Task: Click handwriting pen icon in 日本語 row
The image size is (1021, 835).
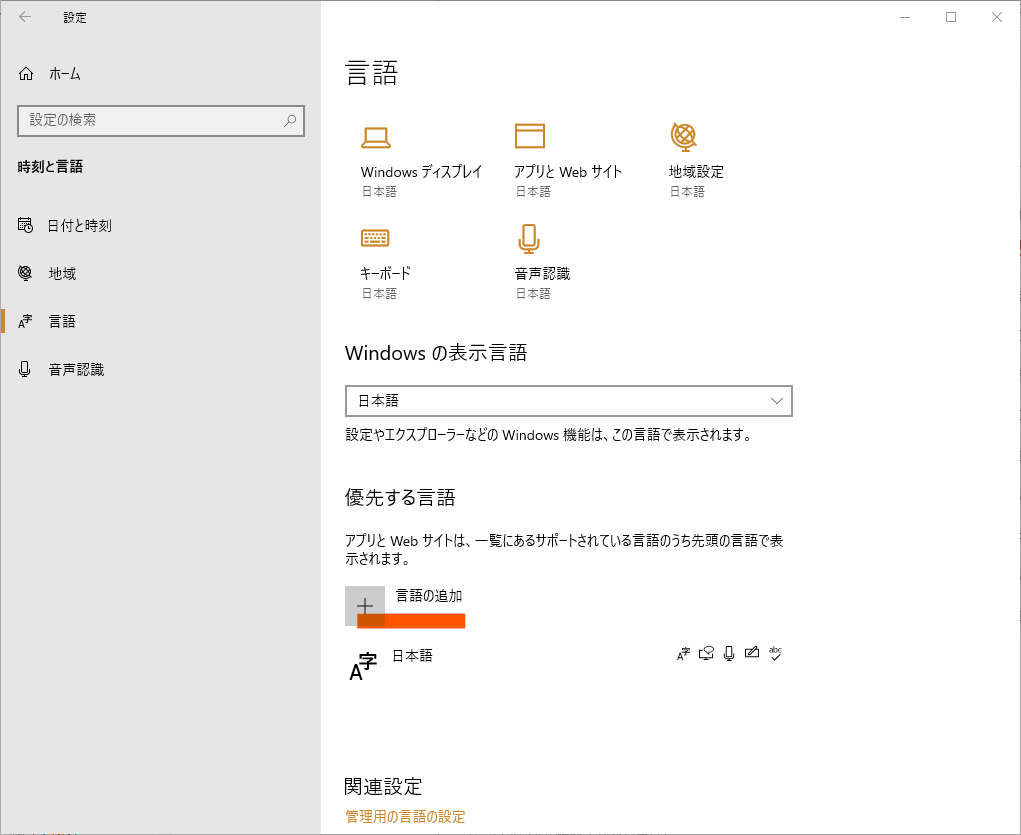Action: tap(751, 653)
